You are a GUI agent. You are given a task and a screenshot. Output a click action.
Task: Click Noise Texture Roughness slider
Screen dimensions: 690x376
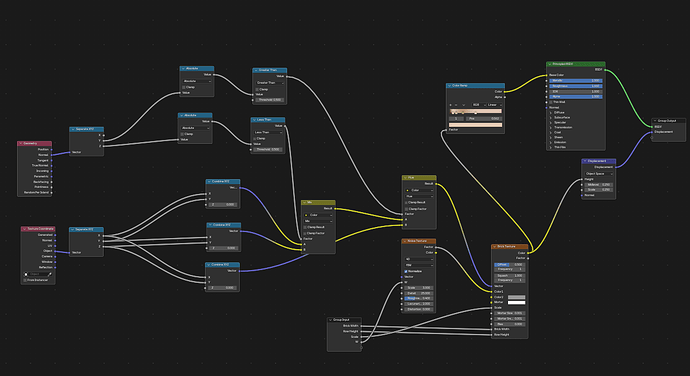click(x=419, y=299)
